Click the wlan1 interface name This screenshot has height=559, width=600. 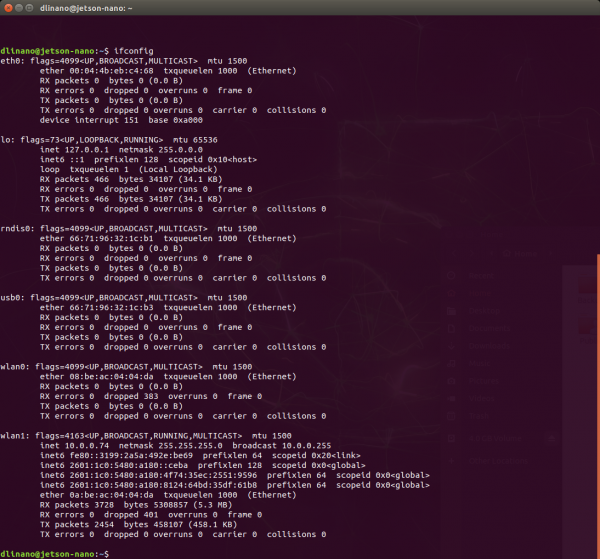point(13,436)
